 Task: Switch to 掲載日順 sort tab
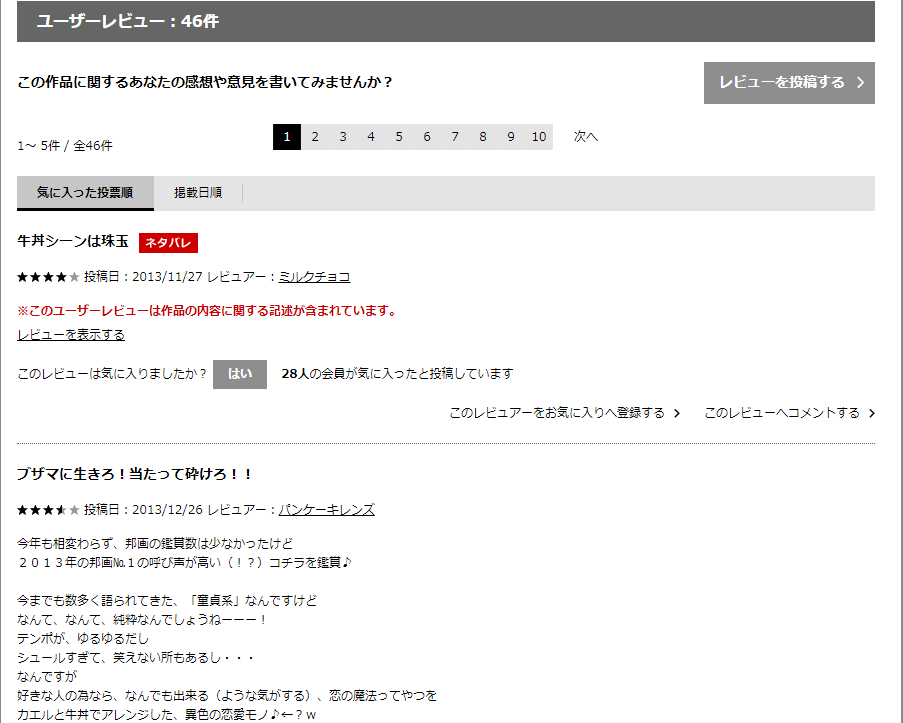198,193
